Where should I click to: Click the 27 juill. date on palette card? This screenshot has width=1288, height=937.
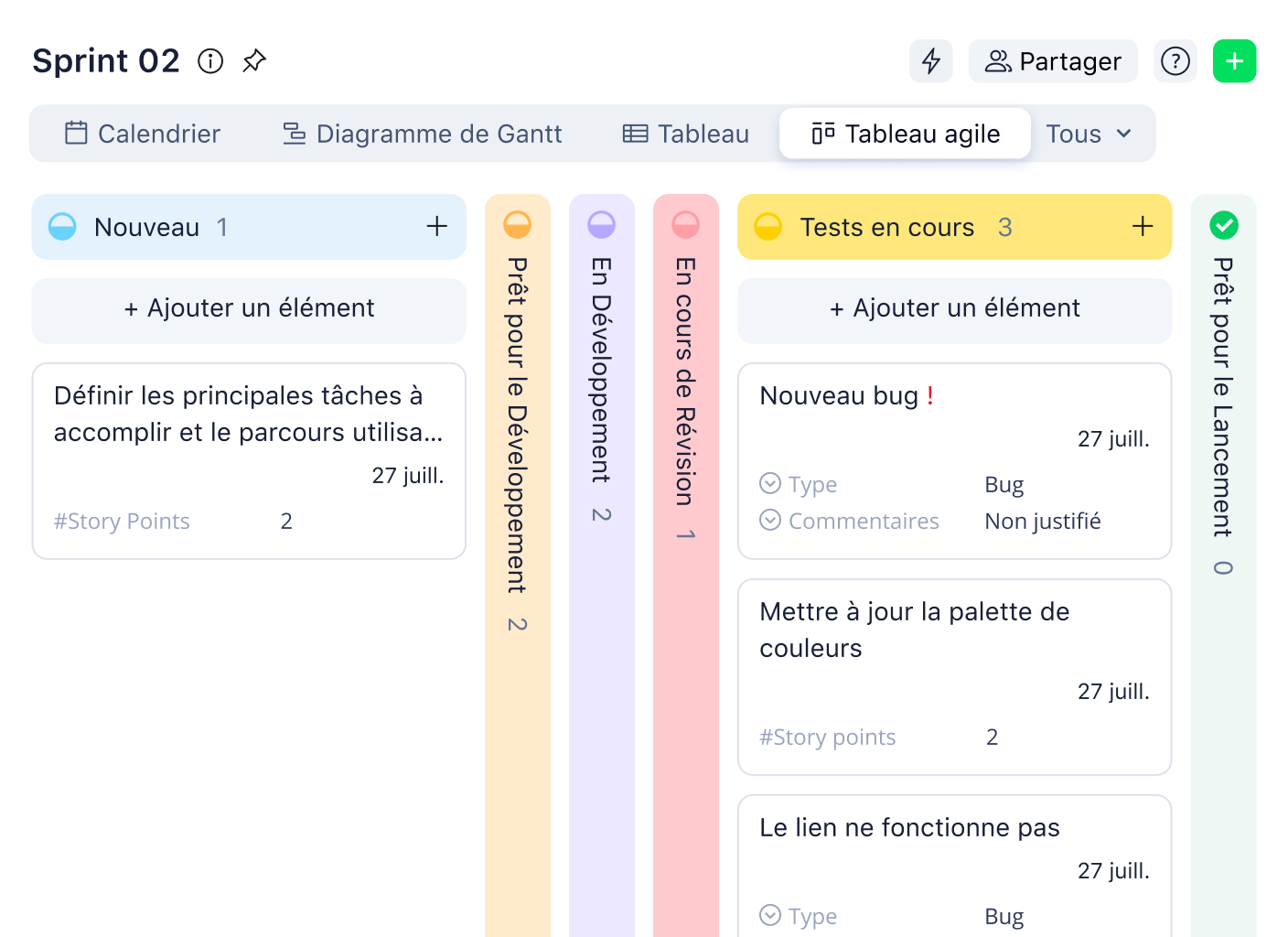pyautogui.click(x=1113, y=692)
